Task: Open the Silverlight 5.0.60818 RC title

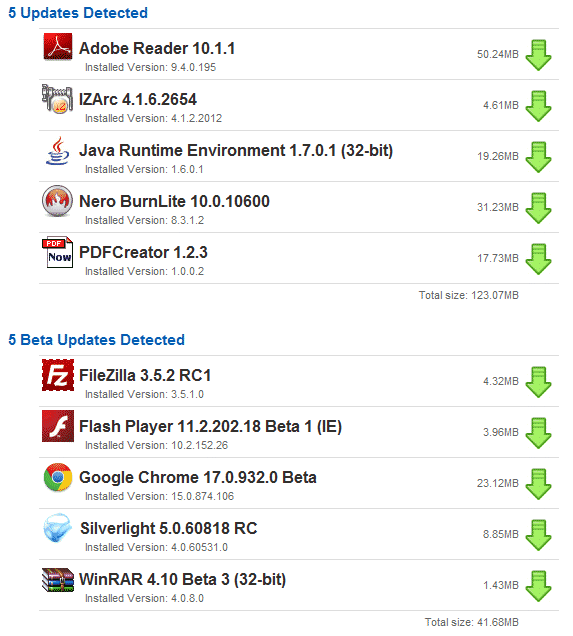Action: click(x=169, y=529)
